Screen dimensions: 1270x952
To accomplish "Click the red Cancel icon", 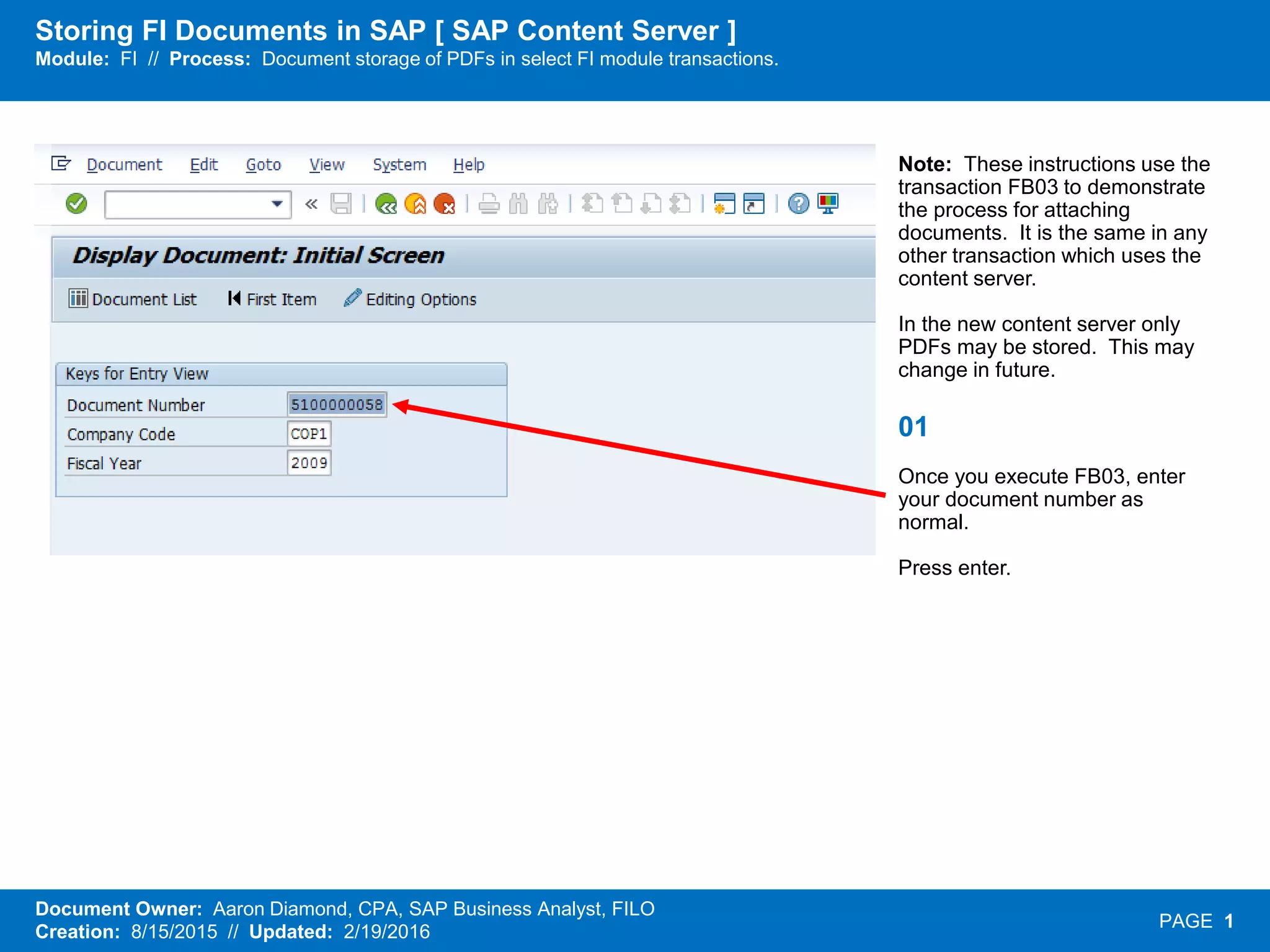I will pos(444,203).
